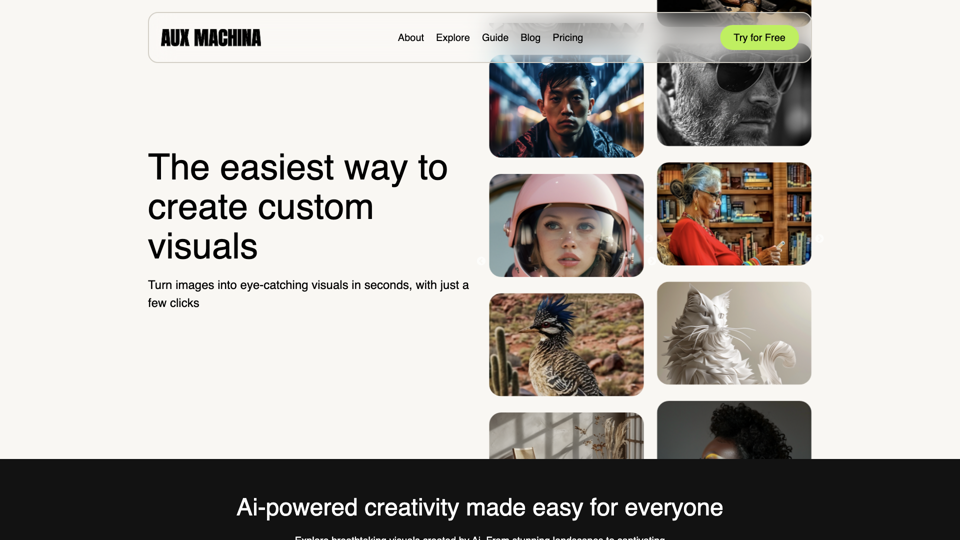Click next arrow right of library woman image

click(820, 239)
